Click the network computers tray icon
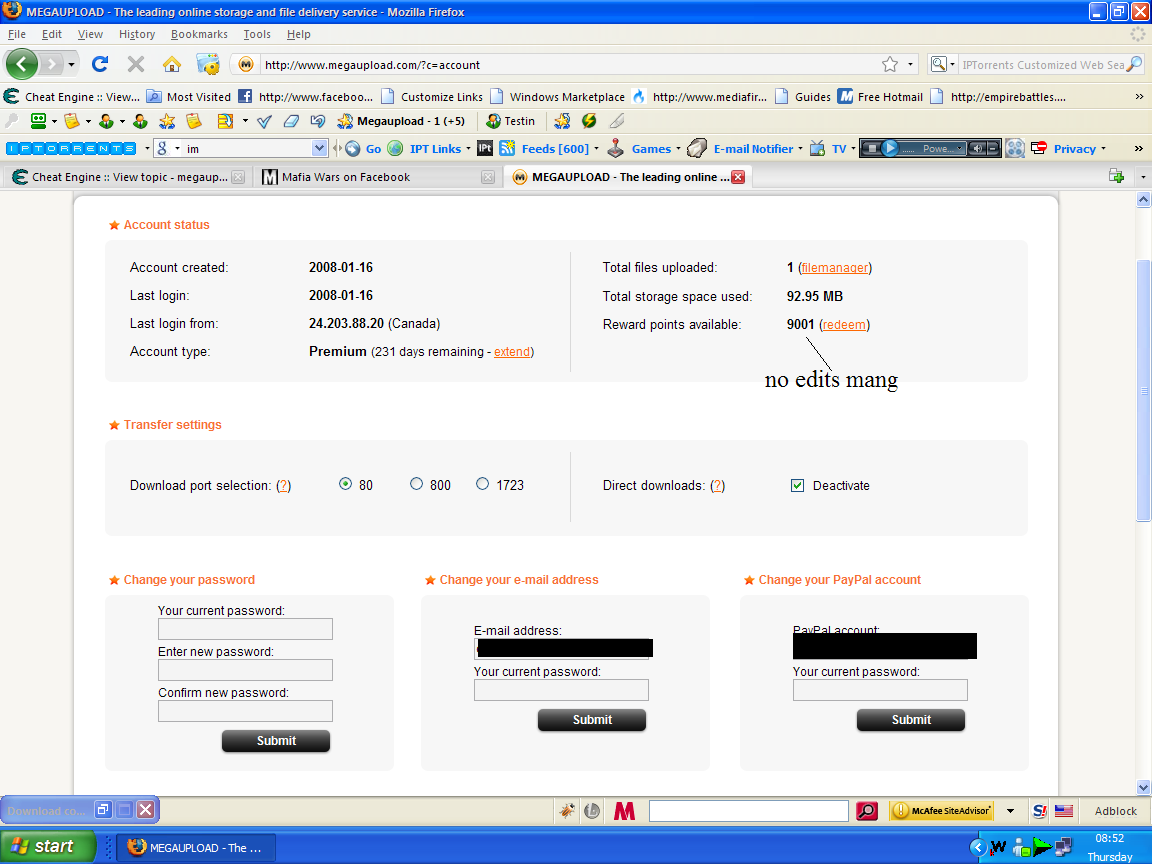This screenshot has height=864, width=1152. 1062,847
